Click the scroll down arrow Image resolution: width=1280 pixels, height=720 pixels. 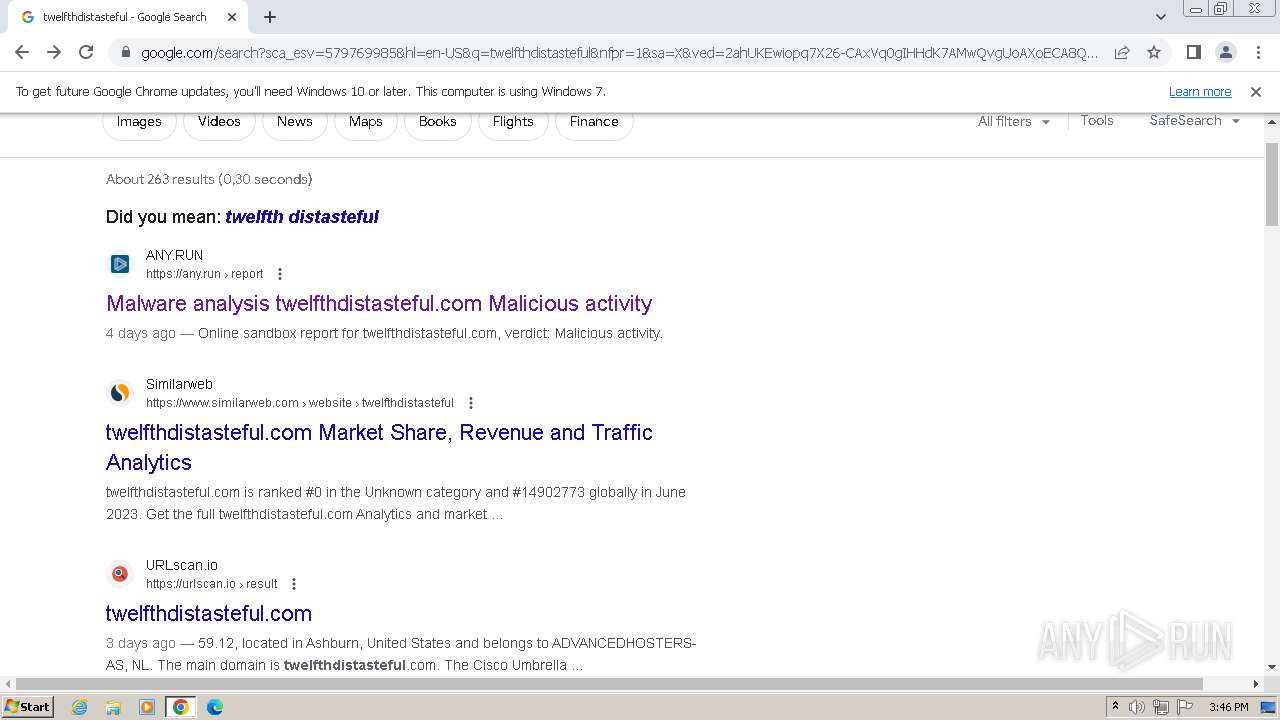tap(1272, 667)
